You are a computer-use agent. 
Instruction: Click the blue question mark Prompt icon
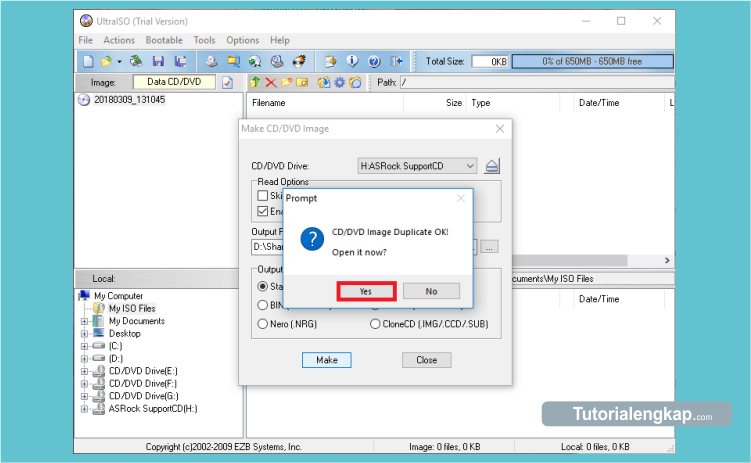pos(312,238)
